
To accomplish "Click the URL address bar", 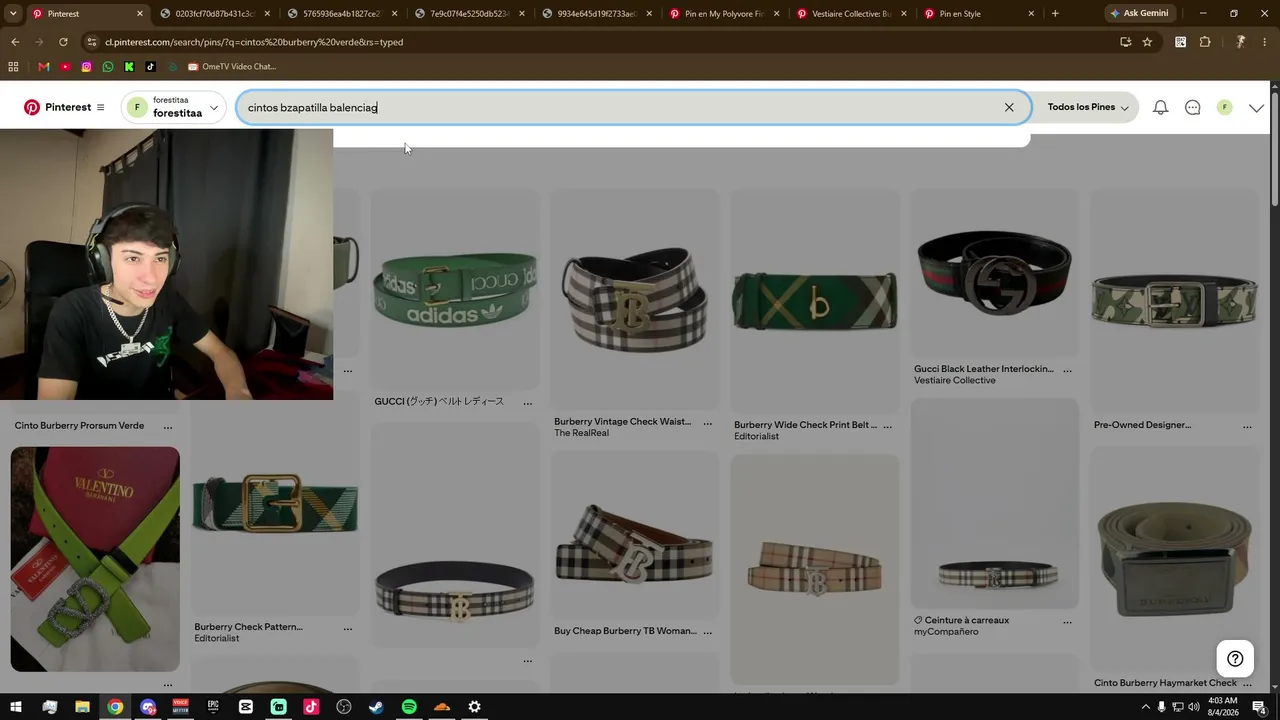I will (x=600, y=42).
